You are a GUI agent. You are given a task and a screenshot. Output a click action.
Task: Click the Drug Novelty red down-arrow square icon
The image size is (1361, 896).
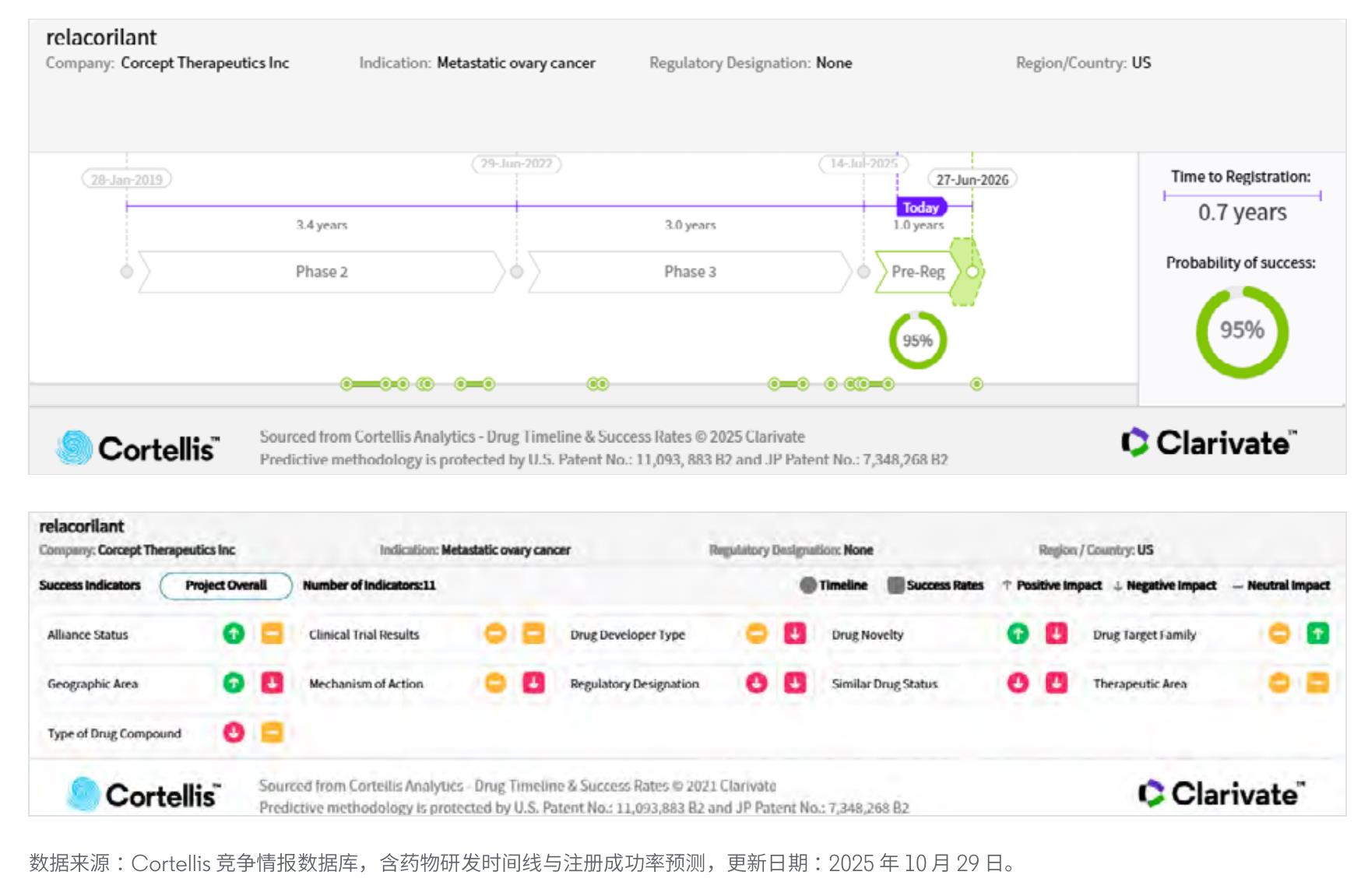point(1056,634)
